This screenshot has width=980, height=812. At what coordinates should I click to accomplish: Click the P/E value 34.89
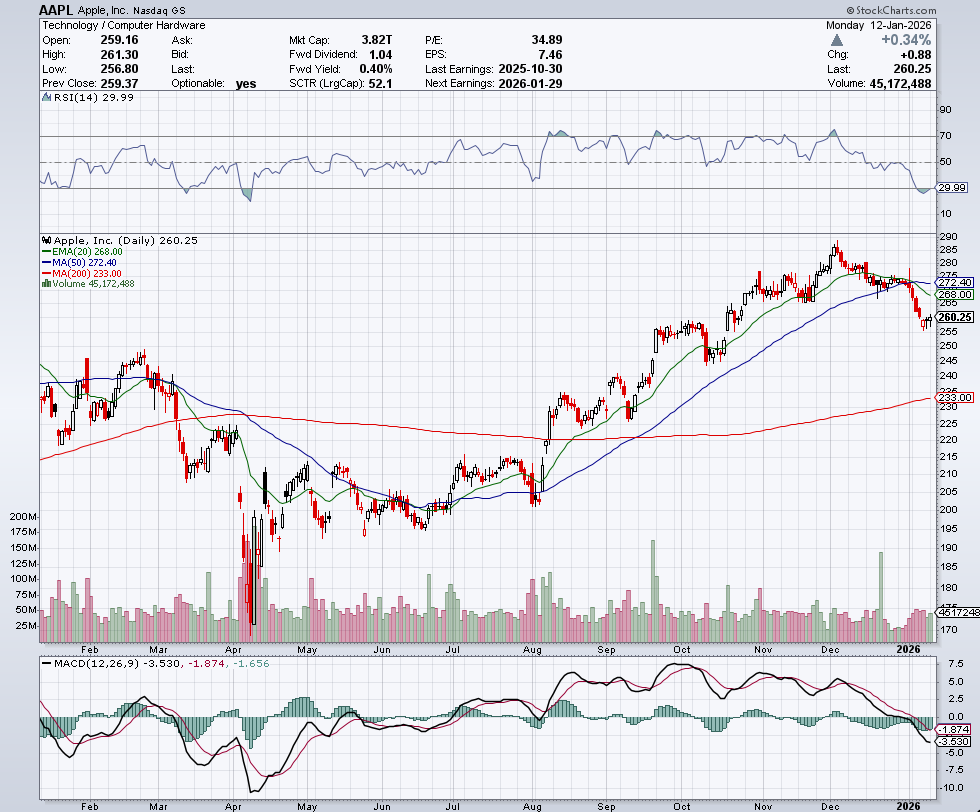(547, 40)
